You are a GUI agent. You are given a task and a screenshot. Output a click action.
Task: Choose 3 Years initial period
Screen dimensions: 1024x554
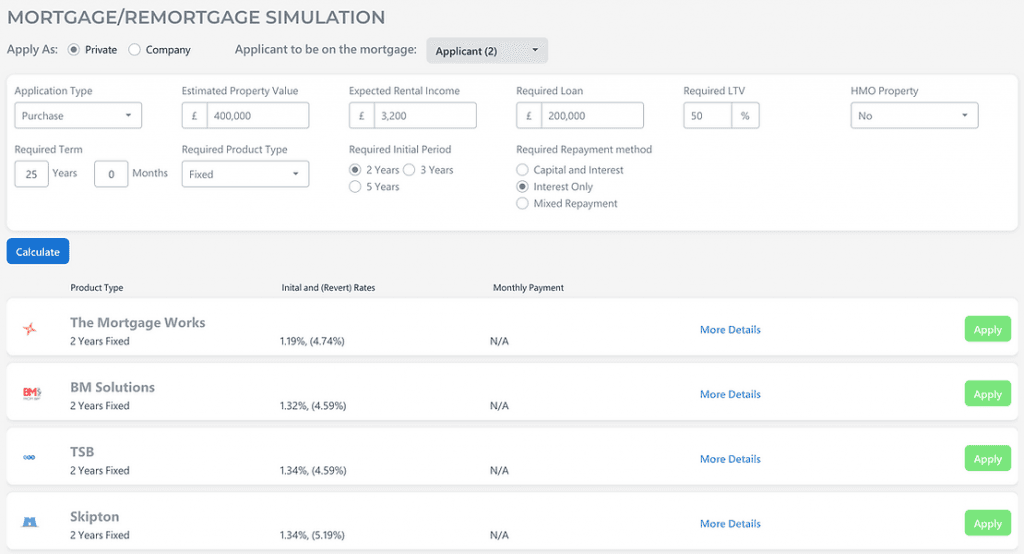point(409,170)
